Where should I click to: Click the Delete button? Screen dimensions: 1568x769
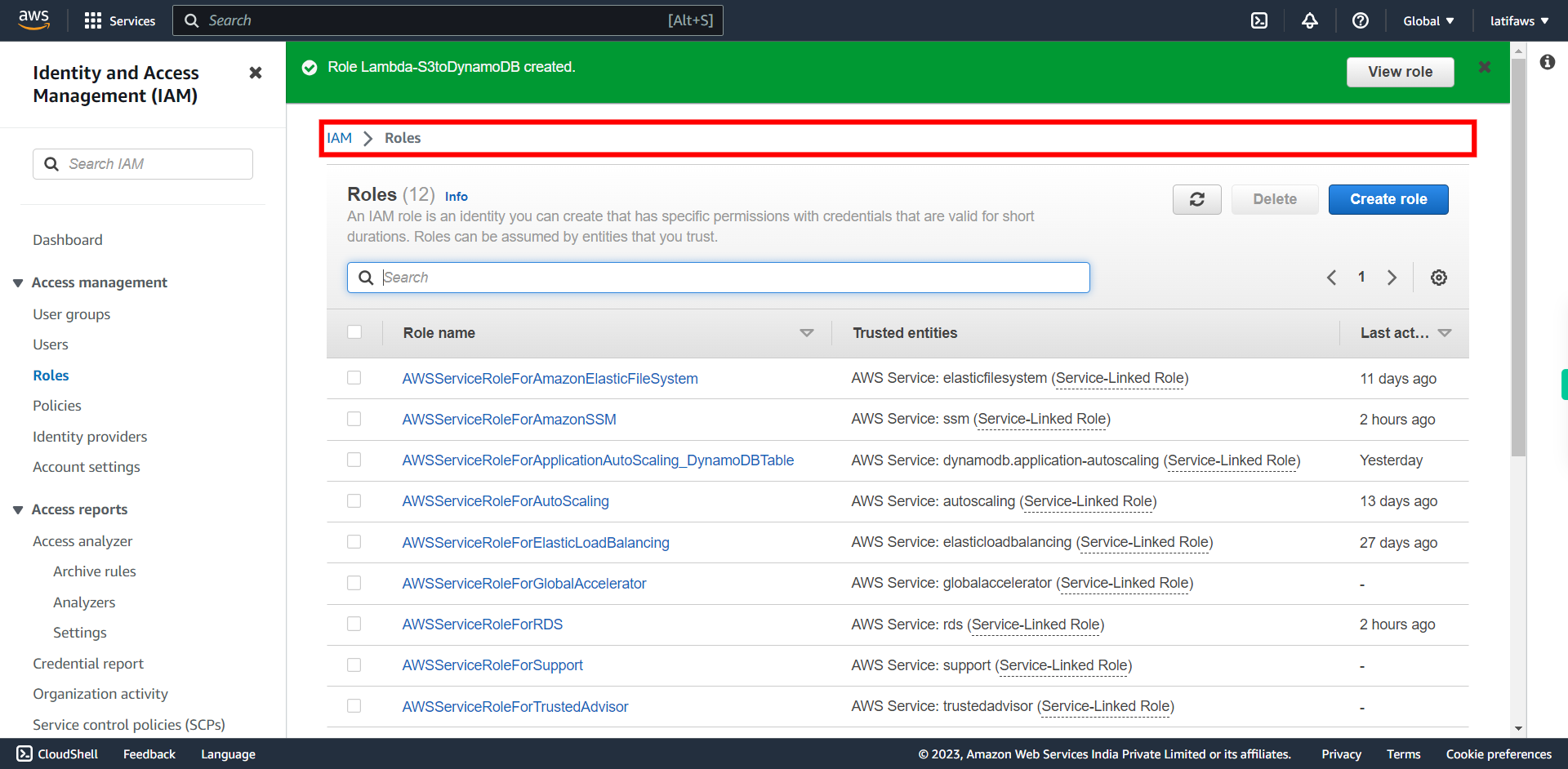pos(1275,199)
